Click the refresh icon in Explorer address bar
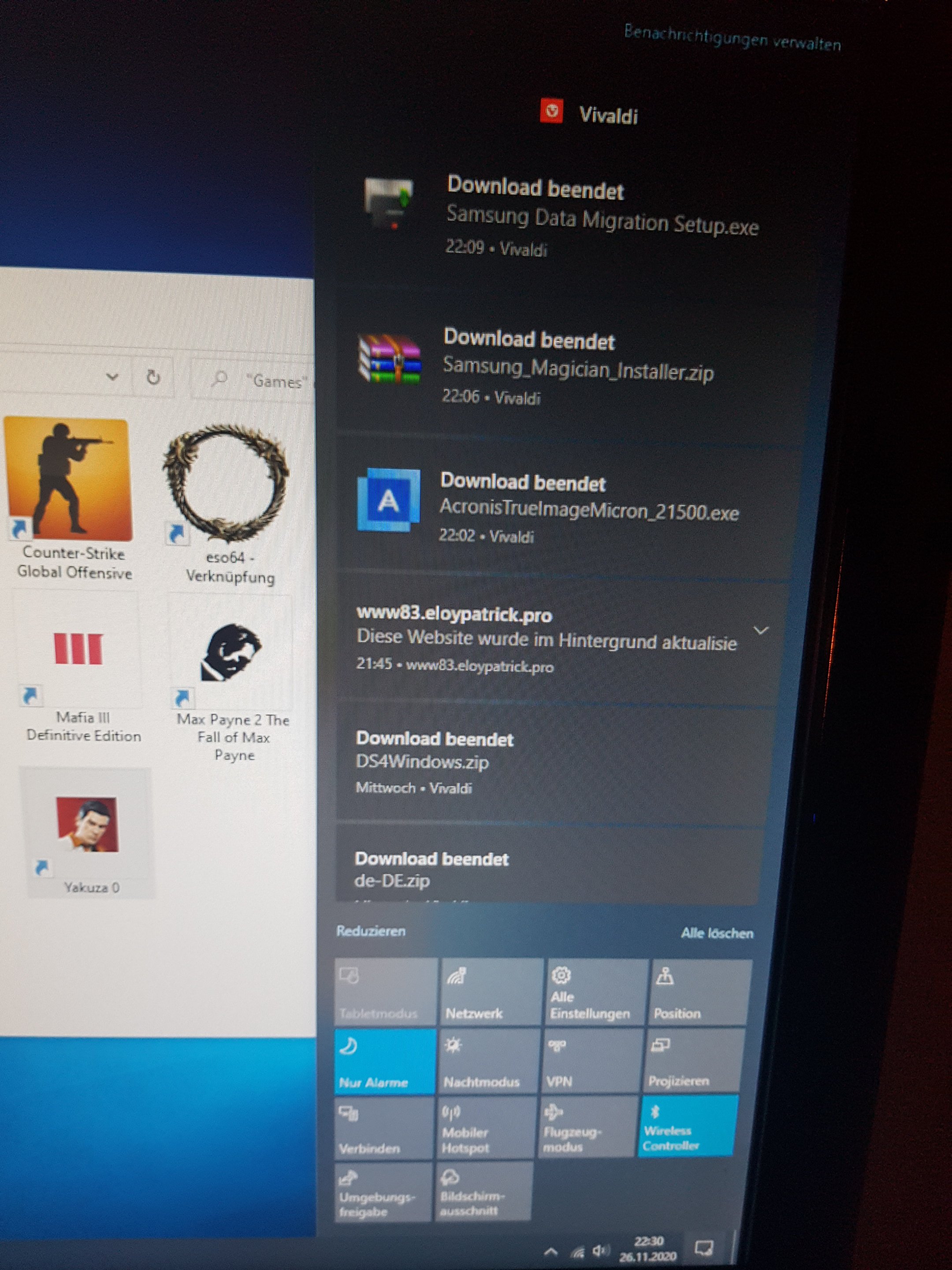Image resolution: width=952 pixels, height=1270 pixels. 152,378
